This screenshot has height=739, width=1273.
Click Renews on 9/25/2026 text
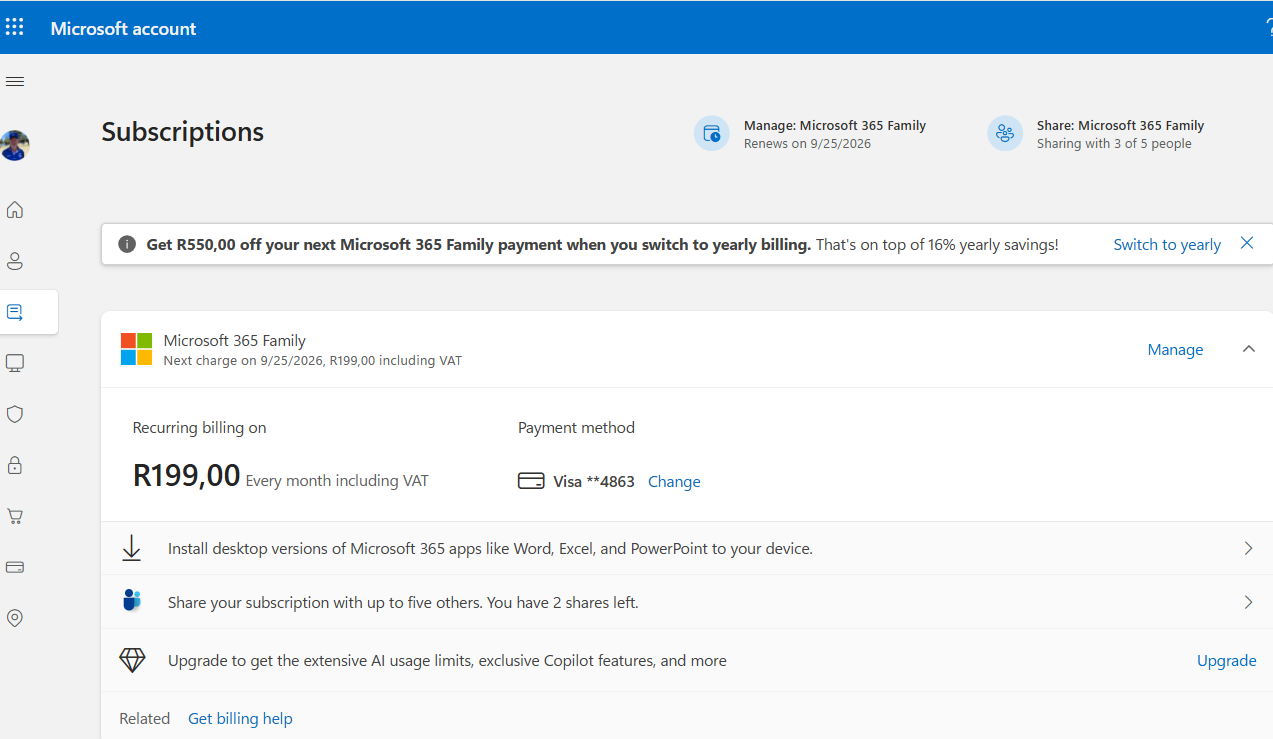[807, 144]
